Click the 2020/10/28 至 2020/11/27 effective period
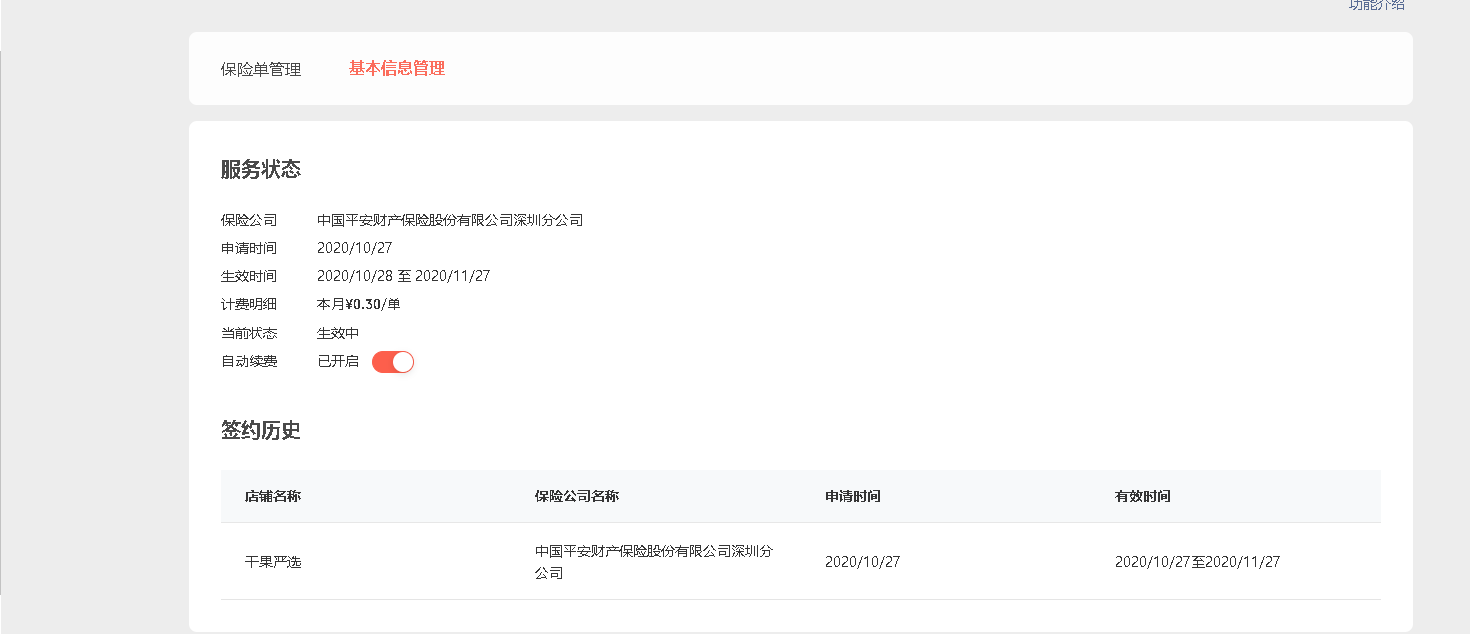 click(404, 276)
